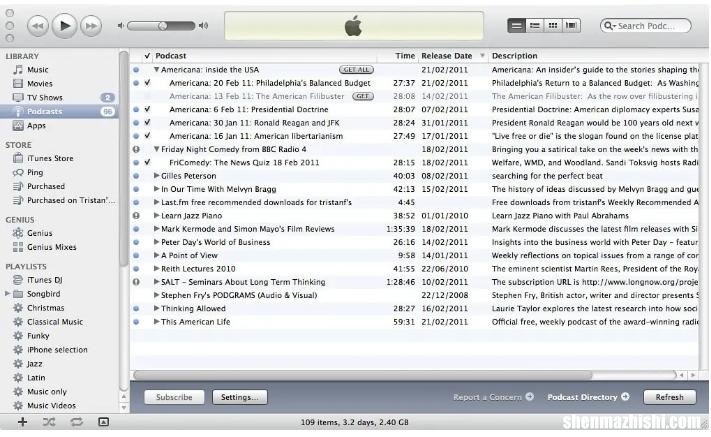Click Report a Concern link
Screen dimensions: 711x437
coord(493,397)
